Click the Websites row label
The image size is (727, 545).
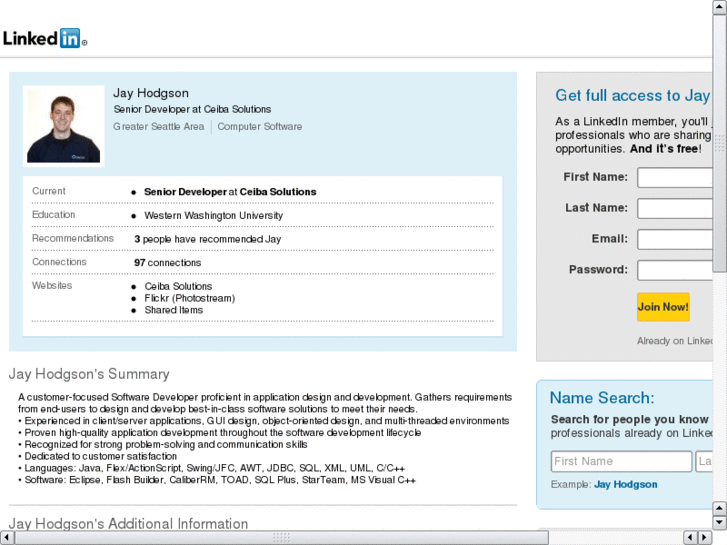[52, 286]
